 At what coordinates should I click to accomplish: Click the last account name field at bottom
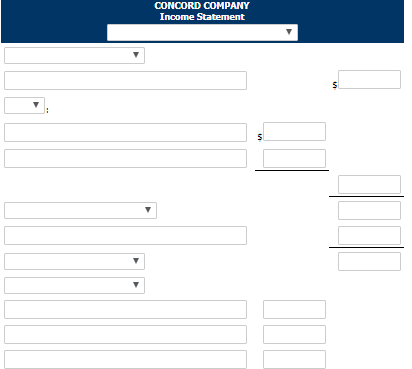125,359
